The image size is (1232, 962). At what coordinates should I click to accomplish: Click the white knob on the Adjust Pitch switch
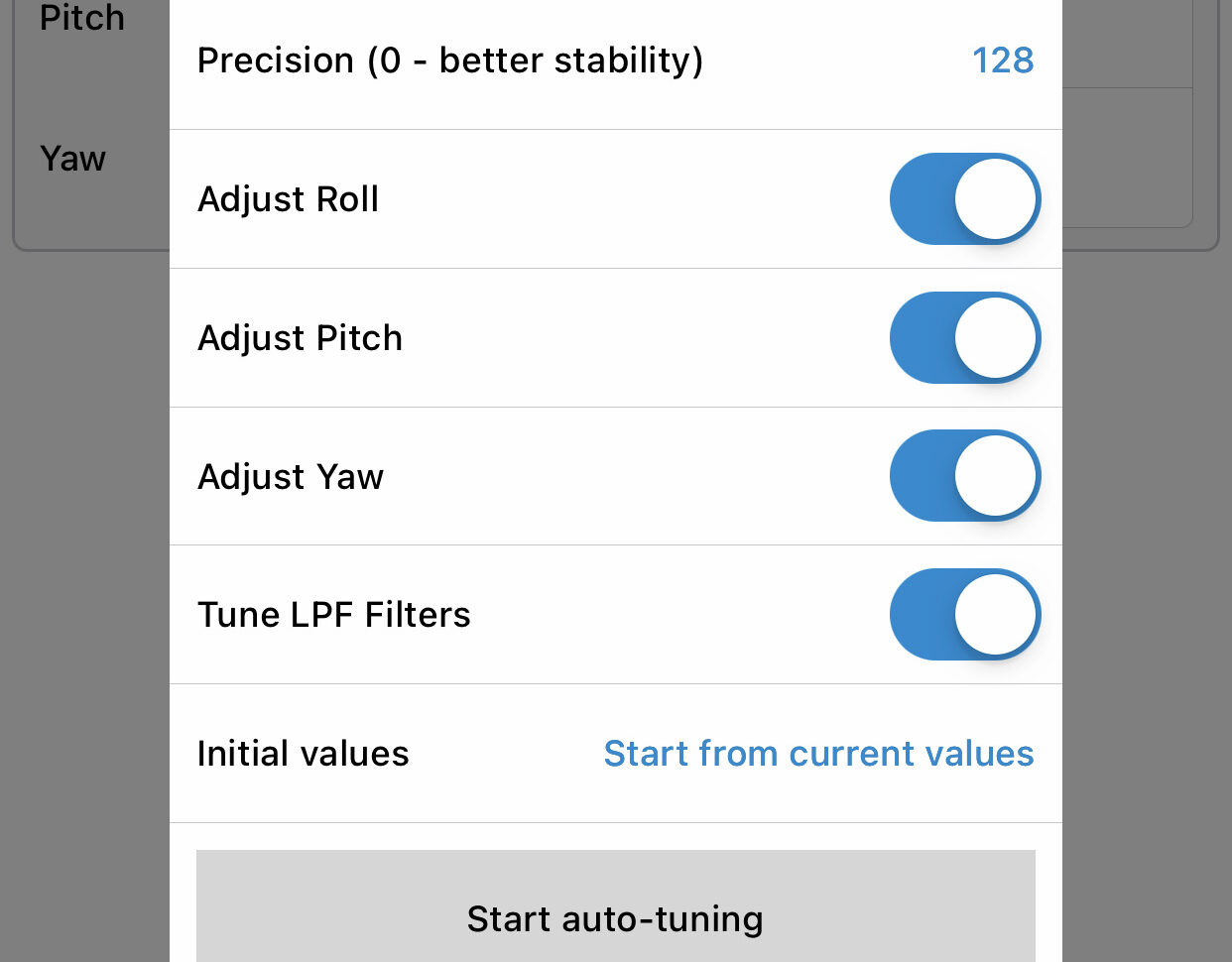(x=995, y=337)
